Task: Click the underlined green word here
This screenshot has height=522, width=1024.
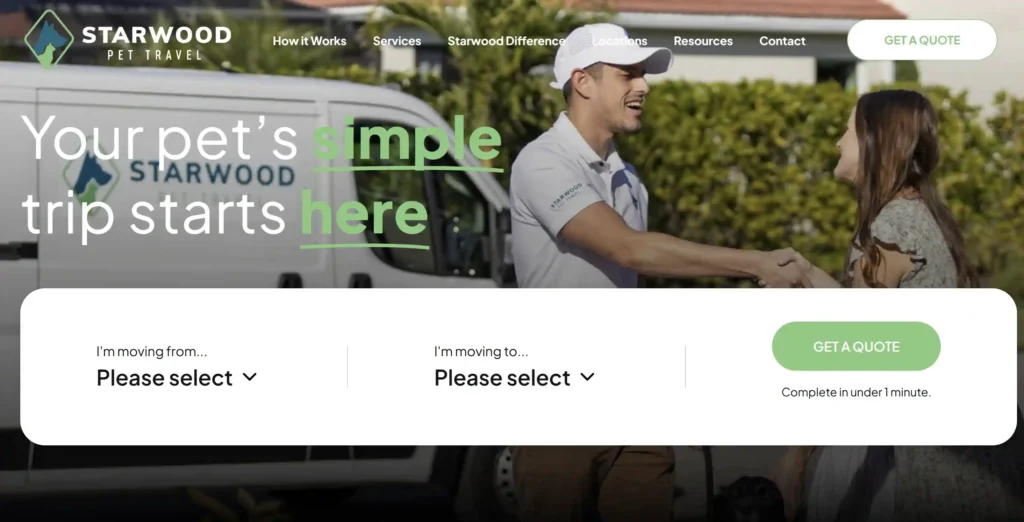Action: point(364,216)
